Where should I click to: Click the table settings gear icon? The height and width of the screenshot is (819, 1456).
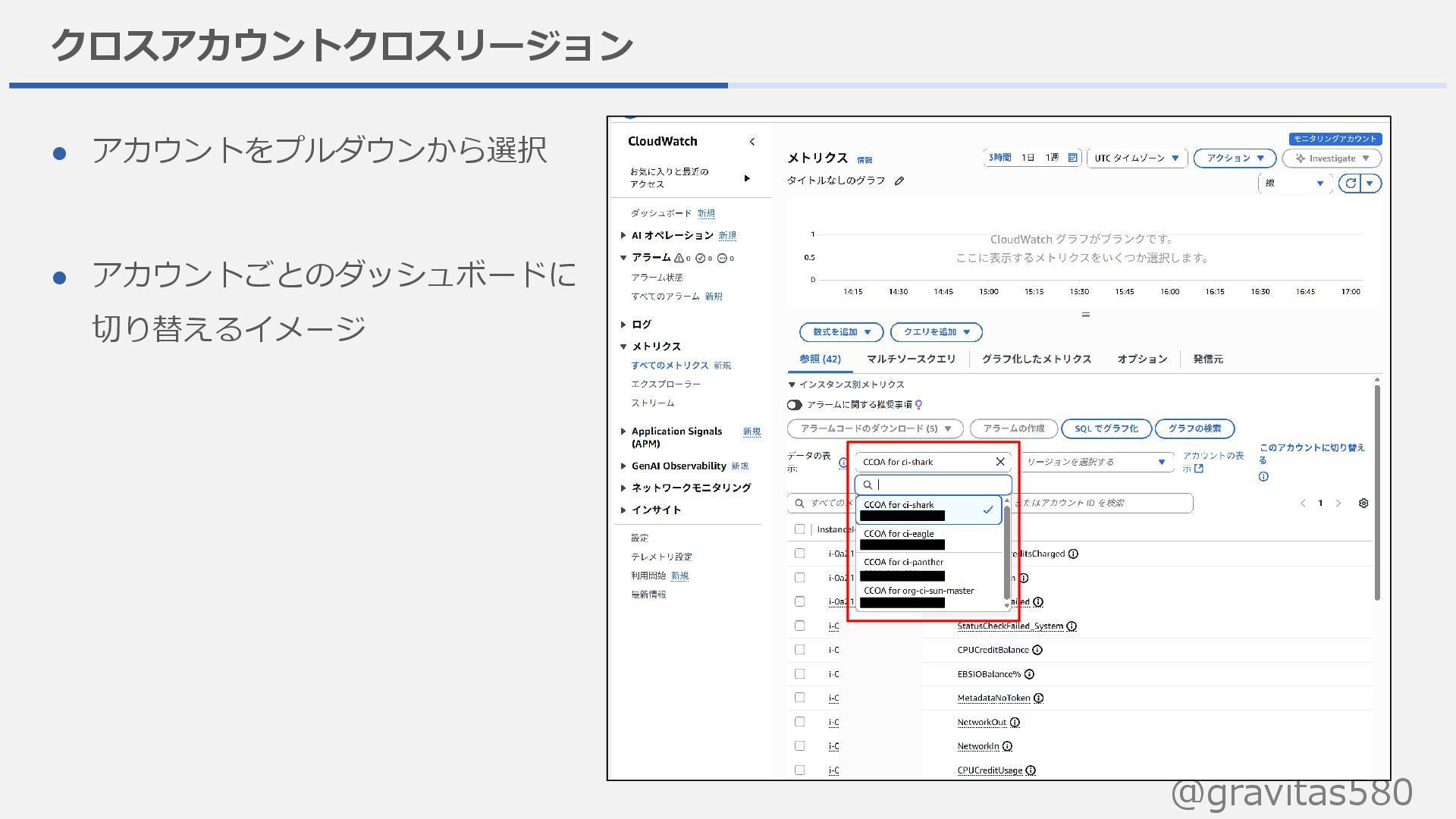[1363, 504]
